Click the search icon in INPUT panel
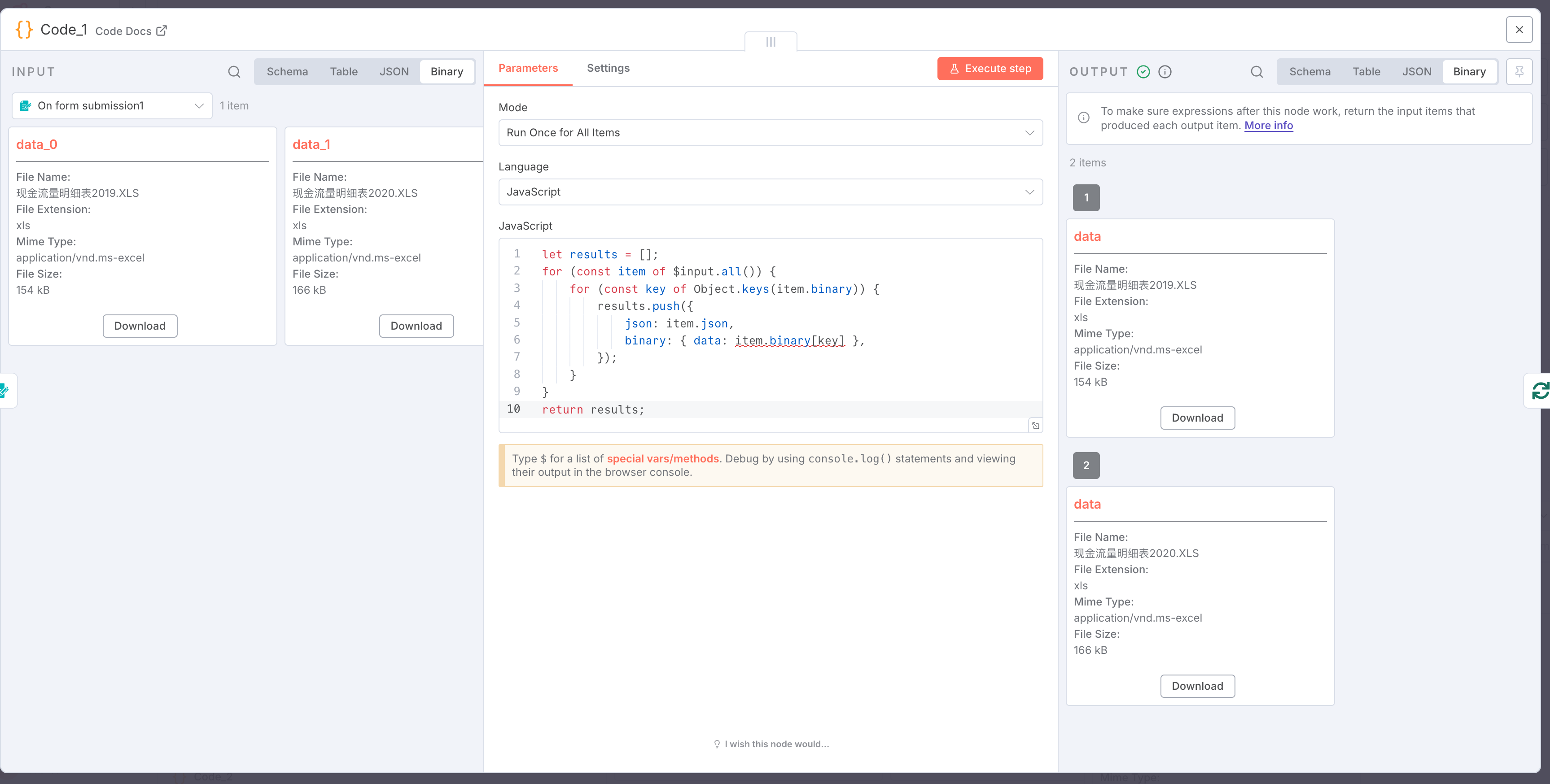Image resolution: width=1550 pixels, height=784 pixels. 234,72
